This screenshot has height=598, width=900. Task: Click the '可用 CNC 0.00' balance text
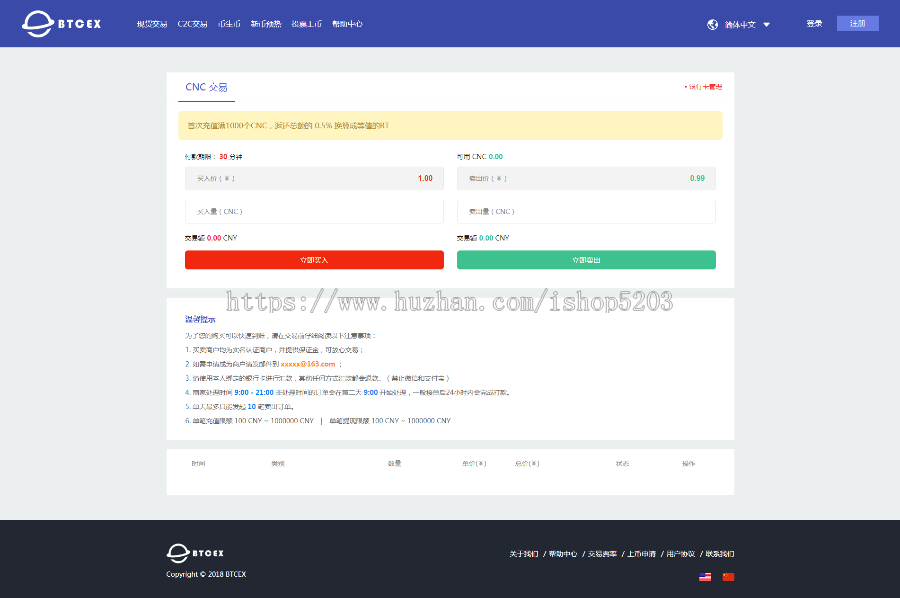click(x=480, y=157)
